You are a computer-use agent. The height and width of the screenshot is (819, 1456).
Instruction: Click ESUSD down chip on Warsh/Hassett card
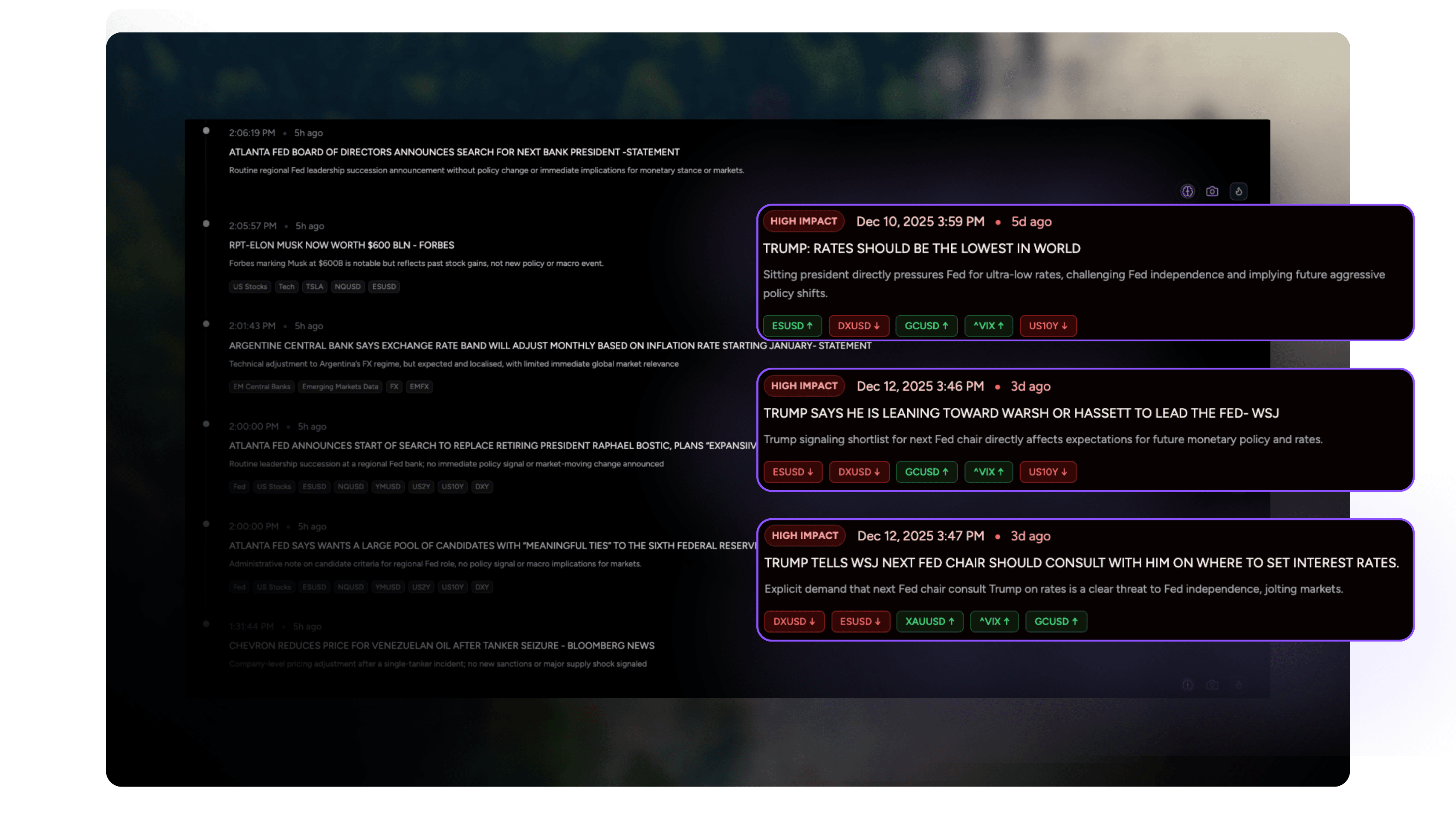pyautogui.click(x=793, y=472)
